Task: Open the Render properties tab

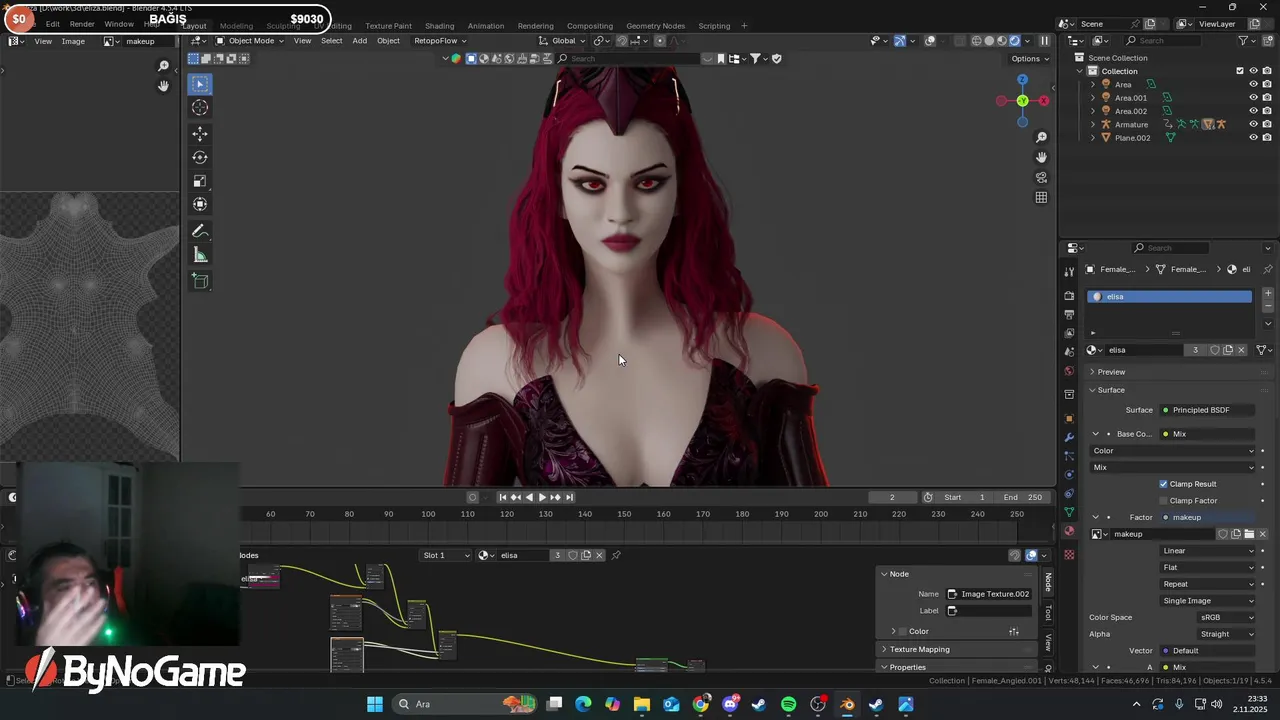Action: click(x=1069, y=296)
